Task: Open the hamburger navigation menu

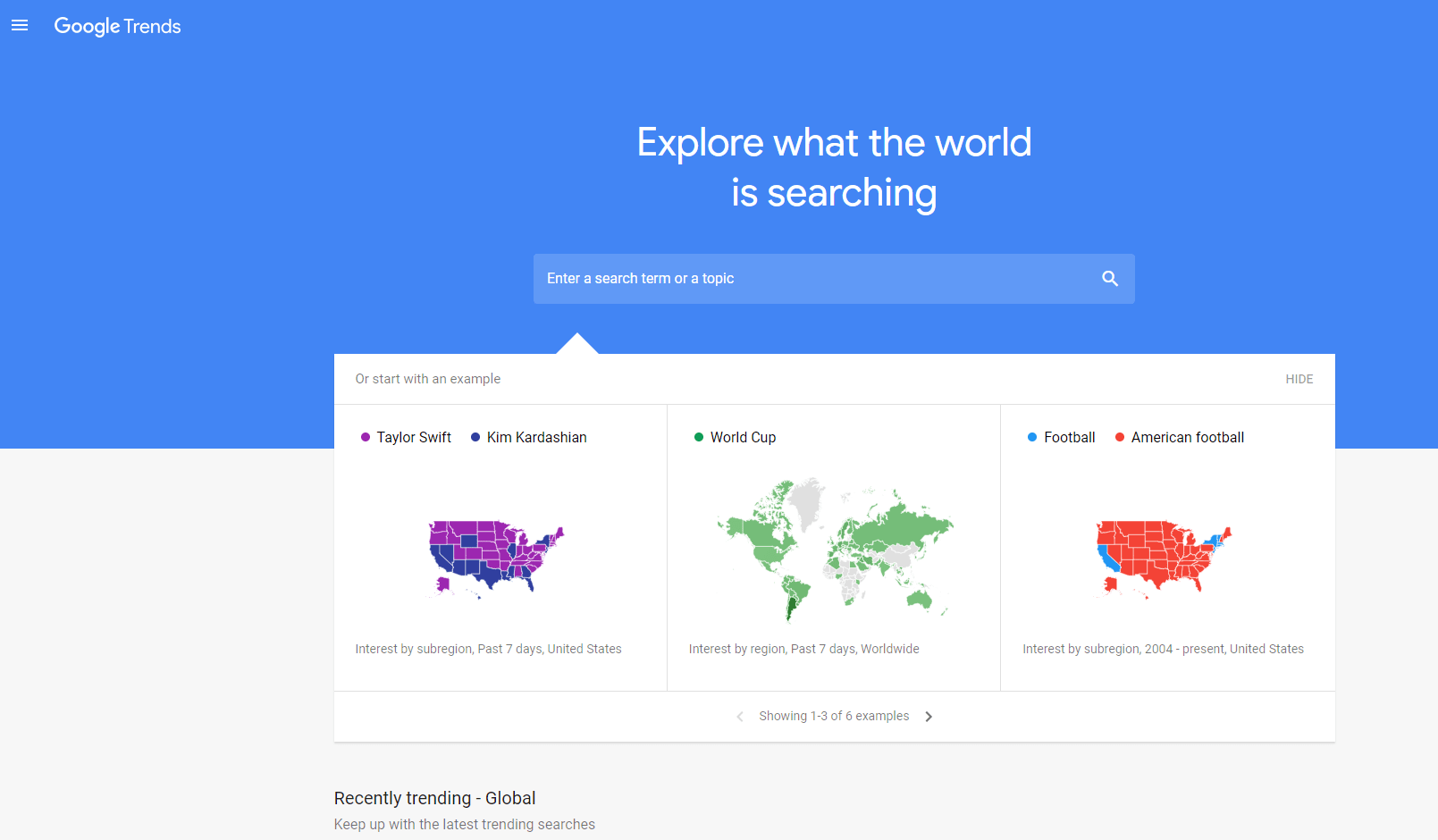Action: (20, 26)
